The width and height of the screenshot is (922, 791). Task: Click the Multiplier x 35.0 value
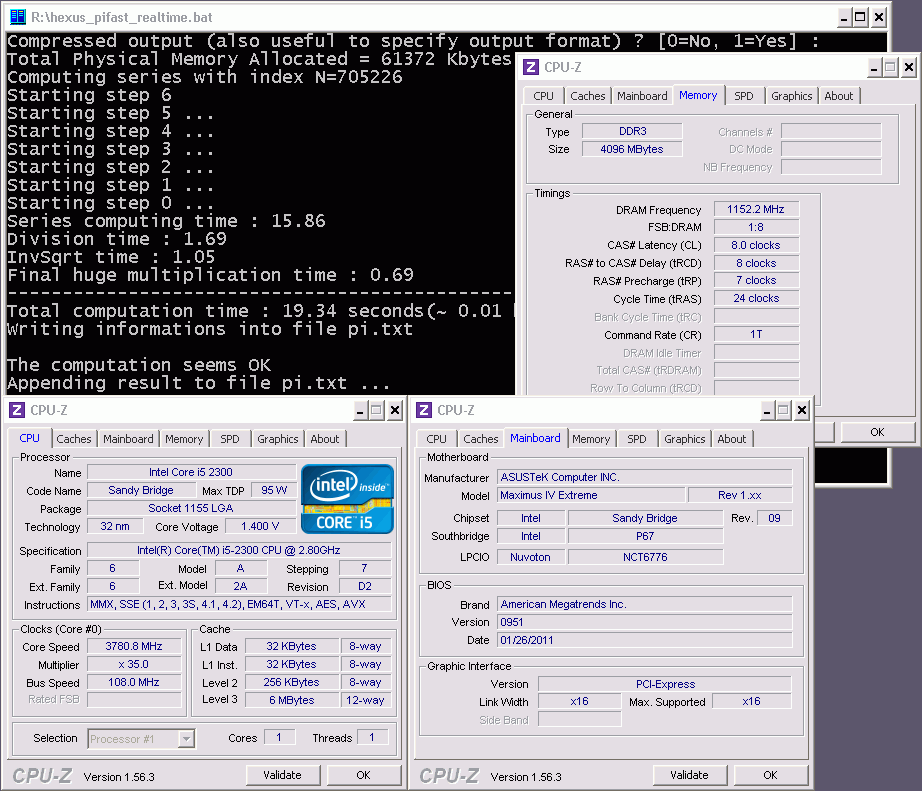134,665
